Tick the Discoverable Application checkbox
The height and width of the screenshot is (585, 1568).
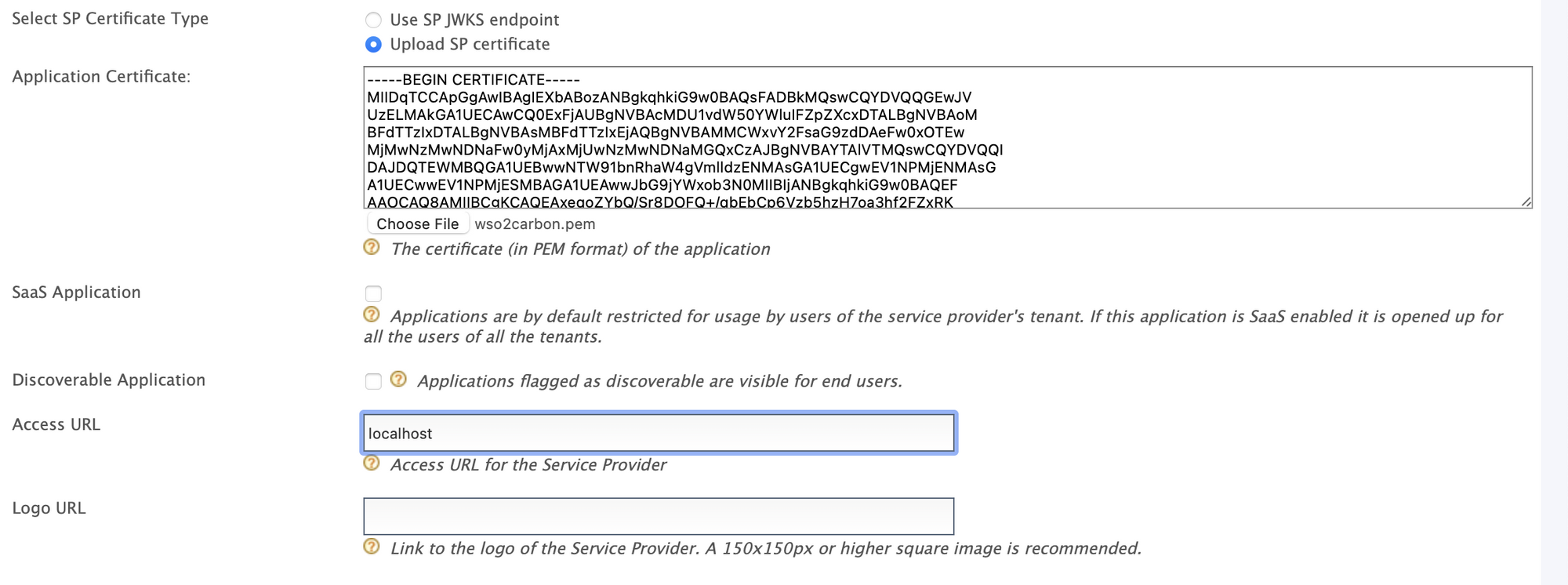point(373,381)
